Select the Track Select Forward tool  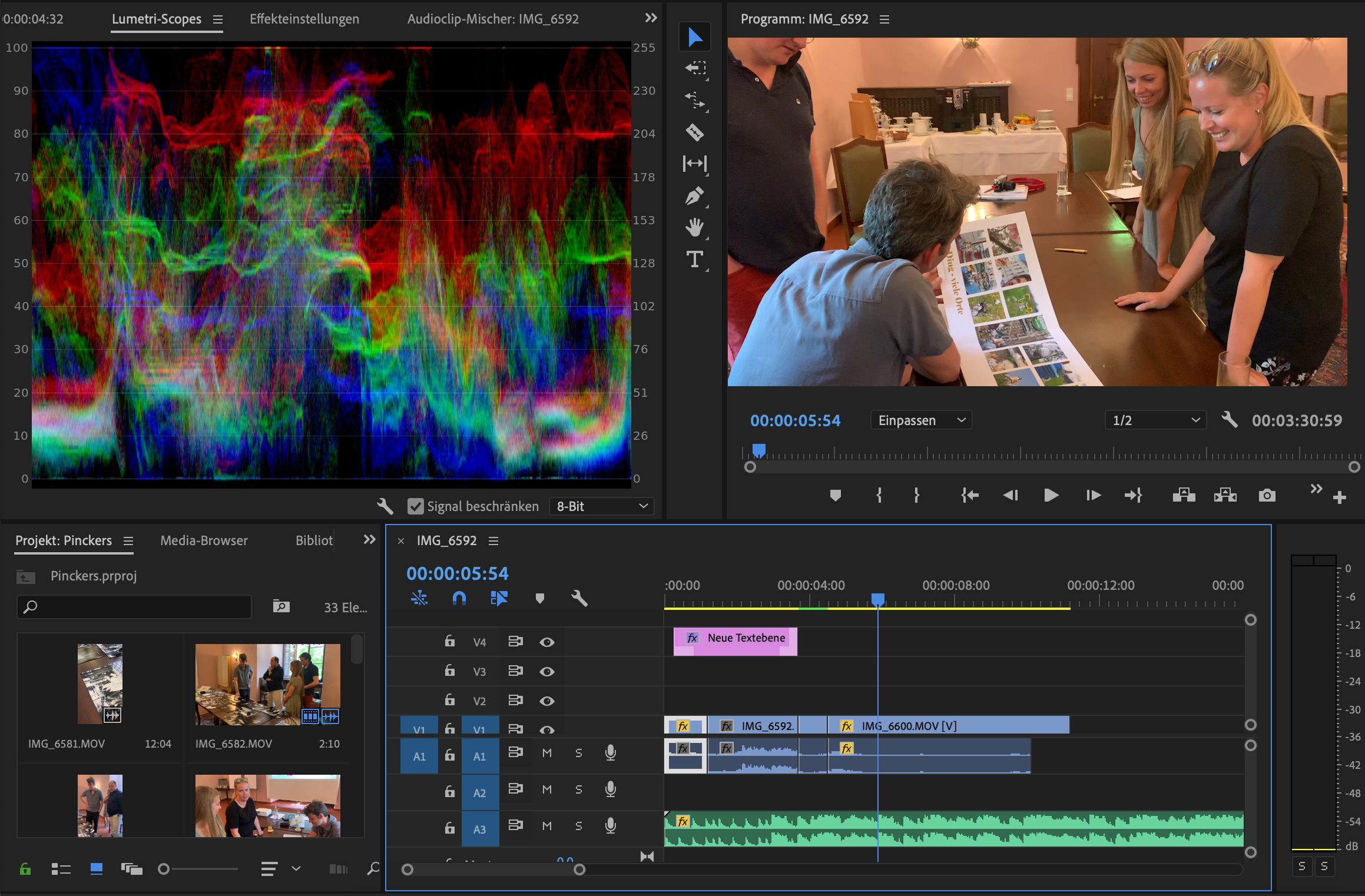tap(695, 68)
